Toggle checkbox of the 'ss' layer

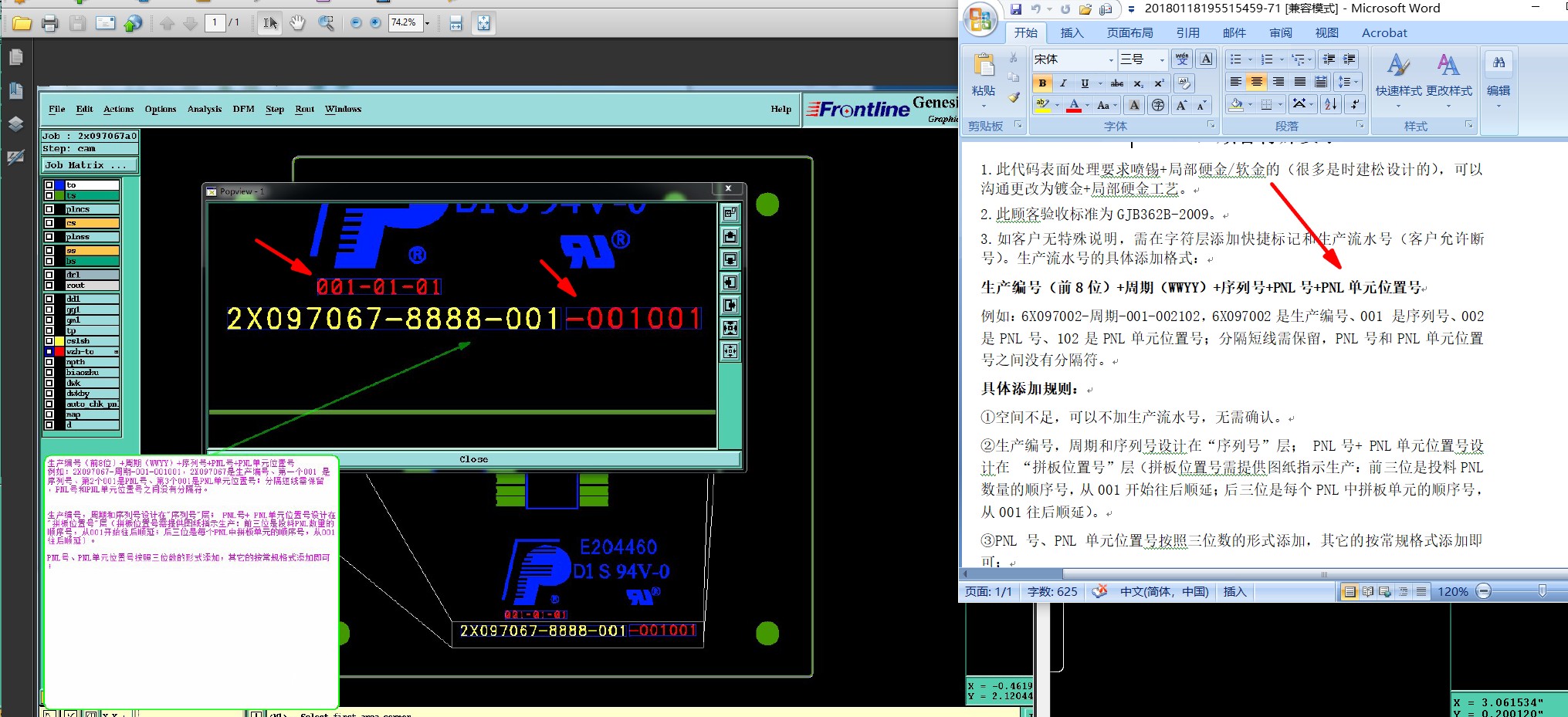pyautogui.click(x=49, y=251)
